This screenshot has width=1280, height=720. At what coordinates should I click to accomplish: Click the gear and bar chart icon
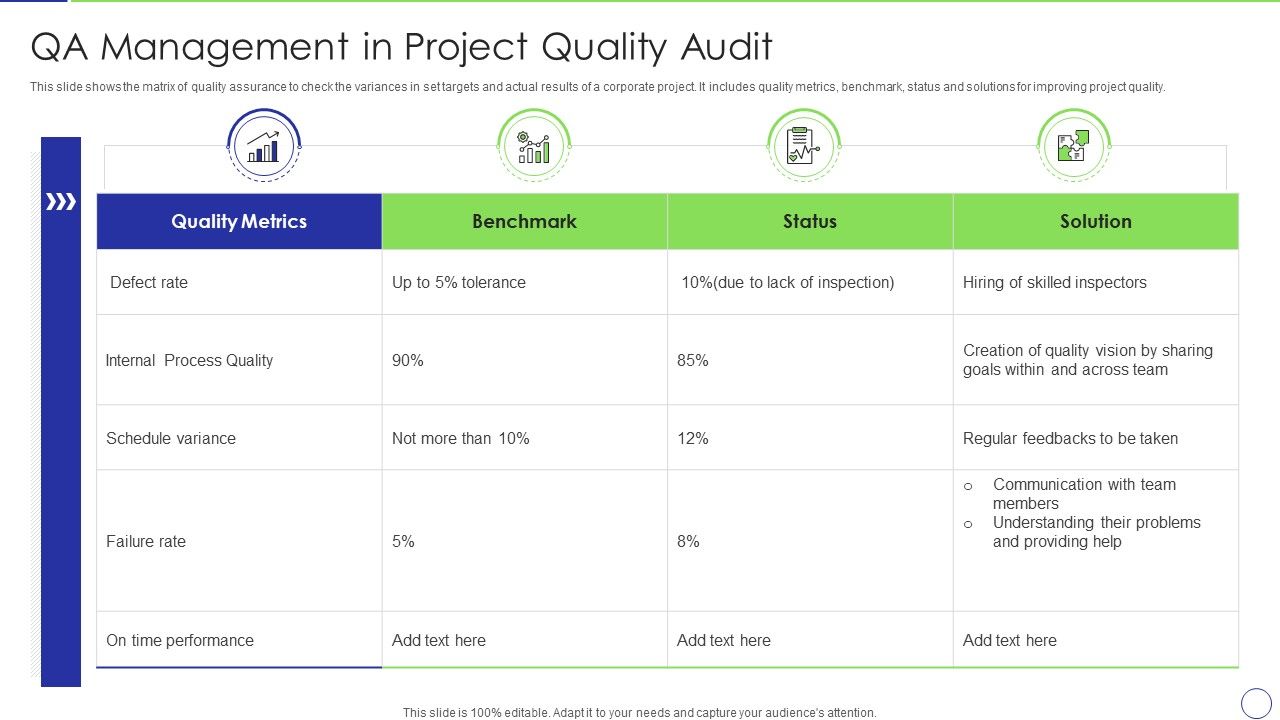[x=533, y=146]
